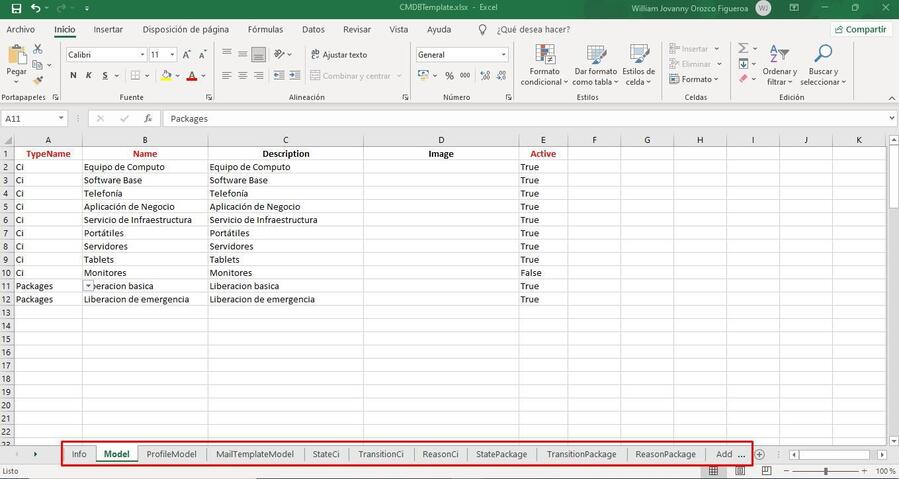Image resolution: width=899 pixels, height=479 pixels.
Task: Switch to Page Layout view icon
Action: pyautogui.click(x=740, y=471)
